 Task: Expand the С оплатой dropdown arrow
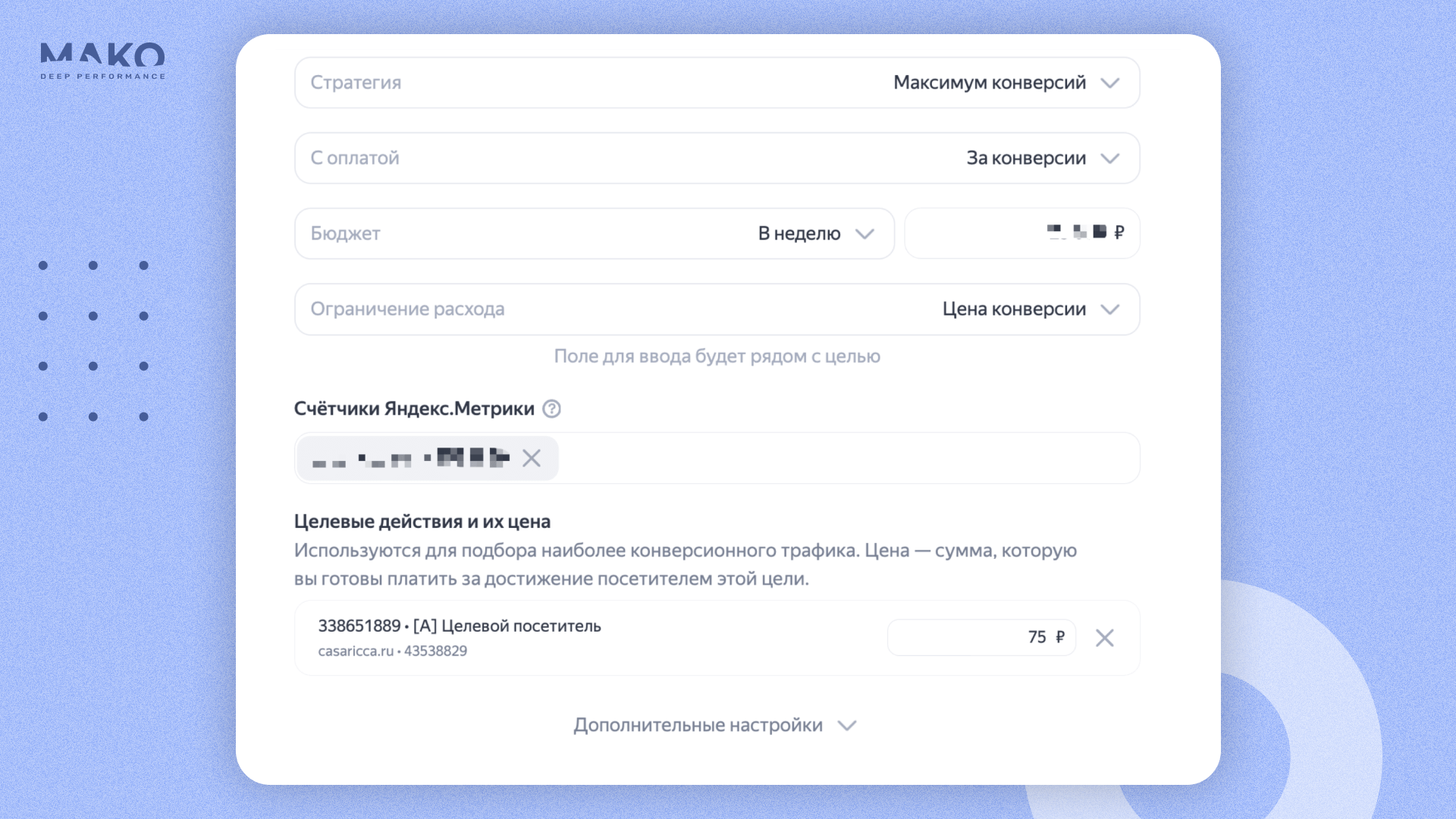click(x=1109, y=158)
